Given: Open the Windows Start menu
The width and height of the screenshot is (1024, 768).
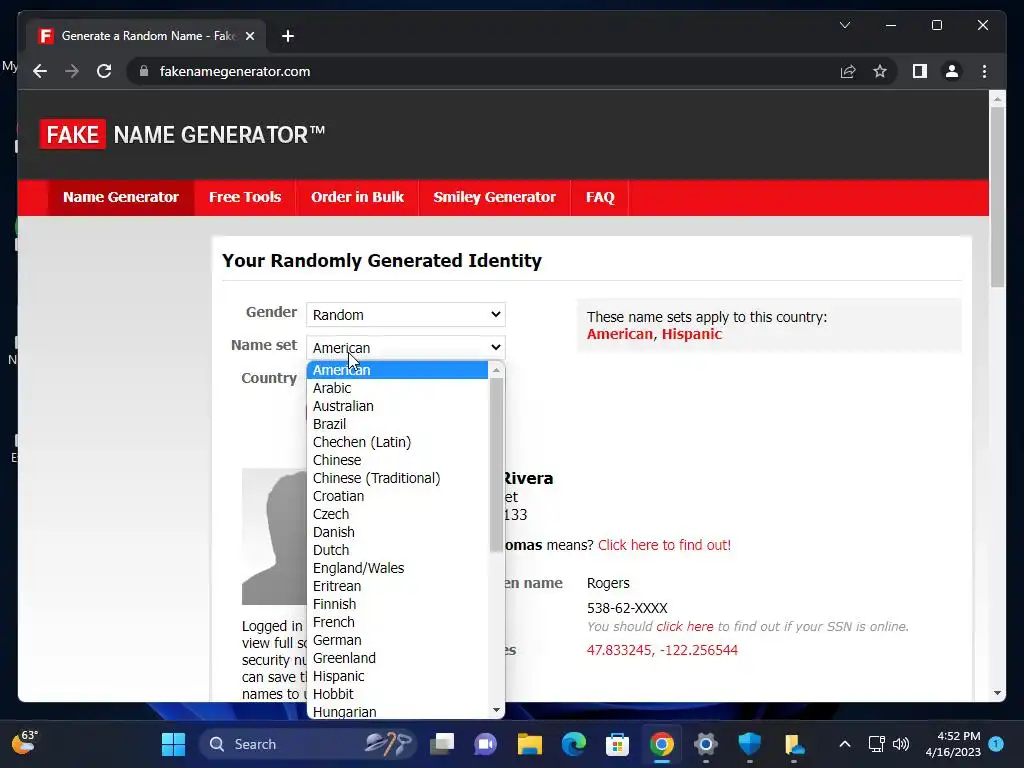Looking at the screenshot, I should 173,744.
